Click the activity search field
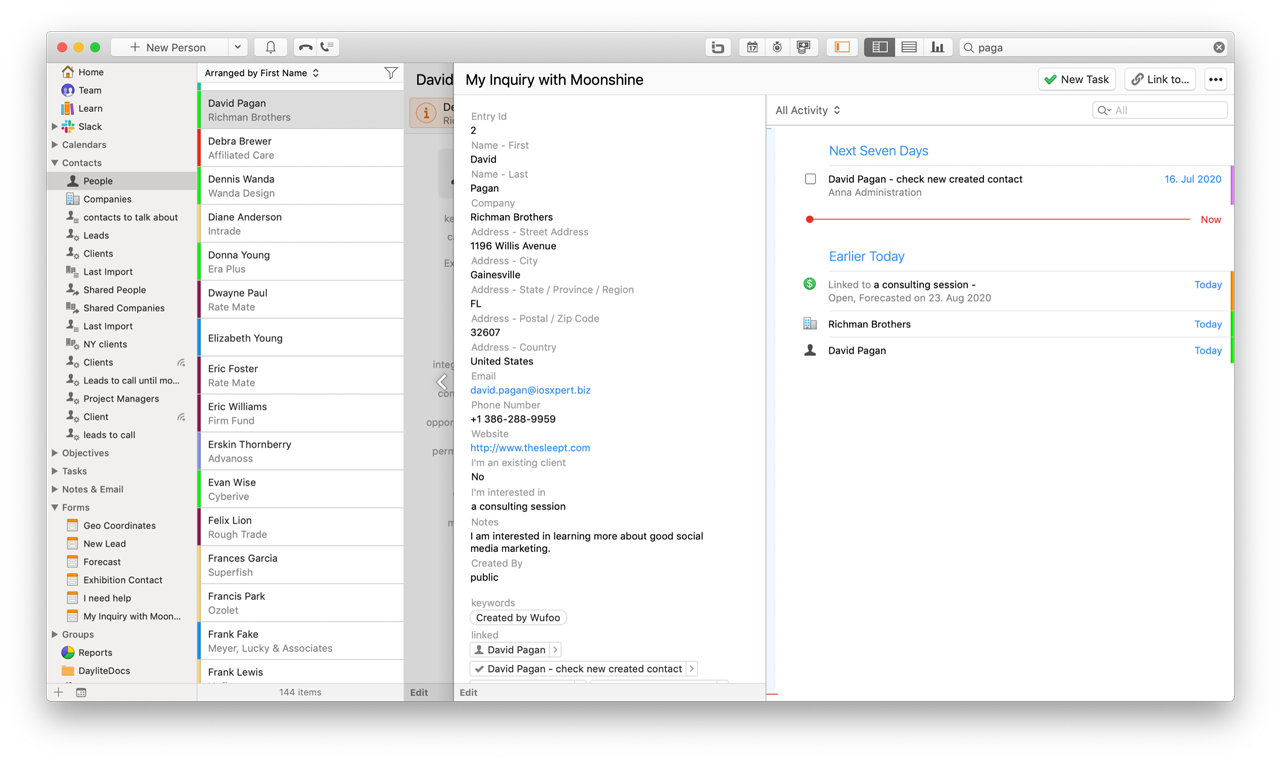 (x=1160, y=110)
